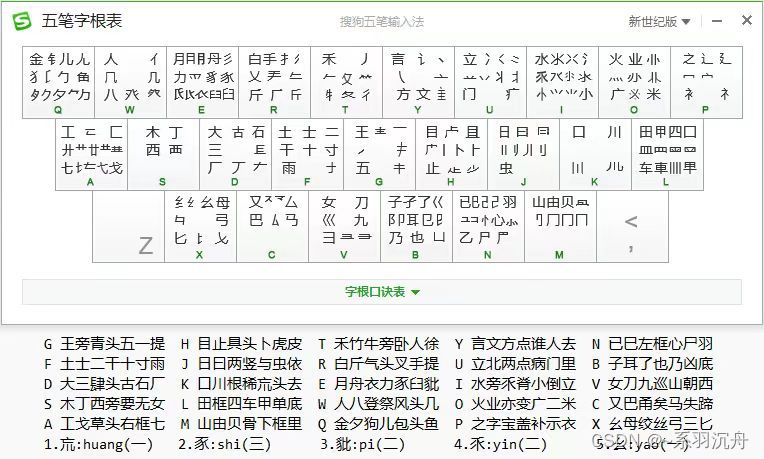The width and height of the screenshot is (764, 459).
Task: Click the mnemonic line 大三肆头古石厂
Action: pos(113,384)
